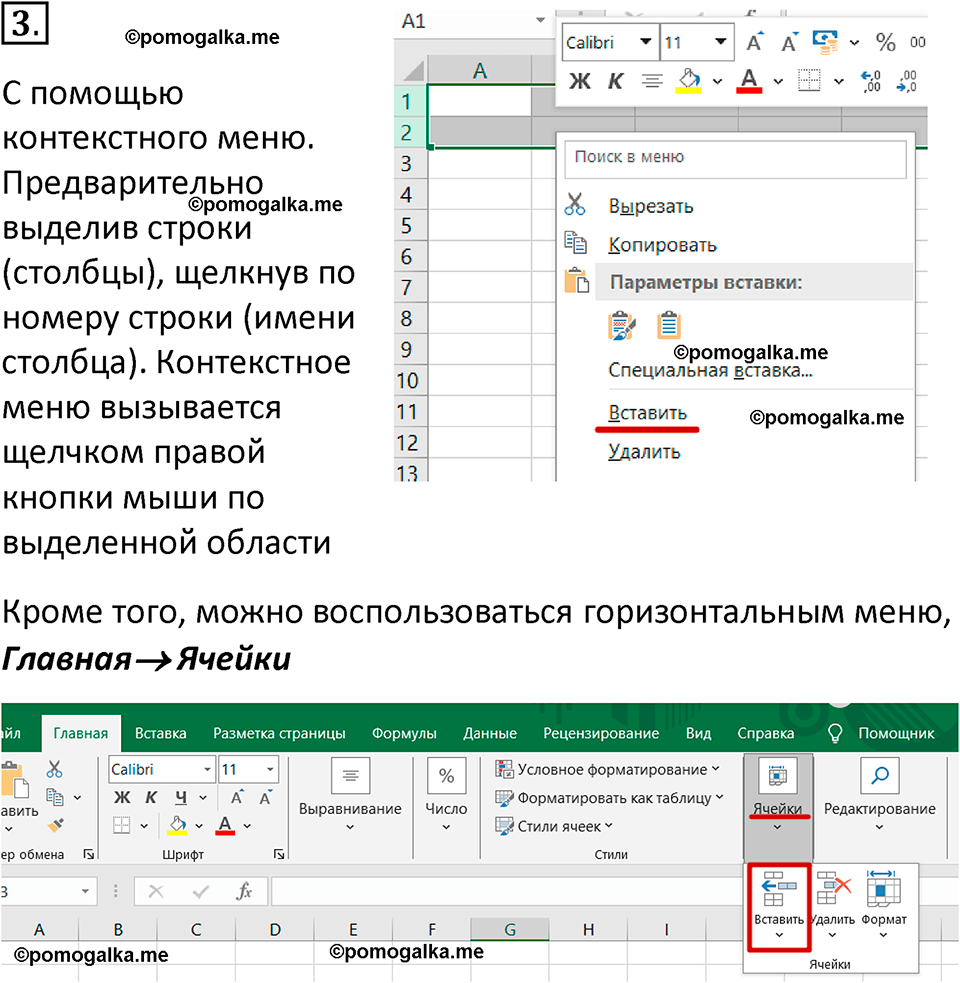
Task: Open name box dropdown arrow next to A1
Action: click(x=541, y=21)
